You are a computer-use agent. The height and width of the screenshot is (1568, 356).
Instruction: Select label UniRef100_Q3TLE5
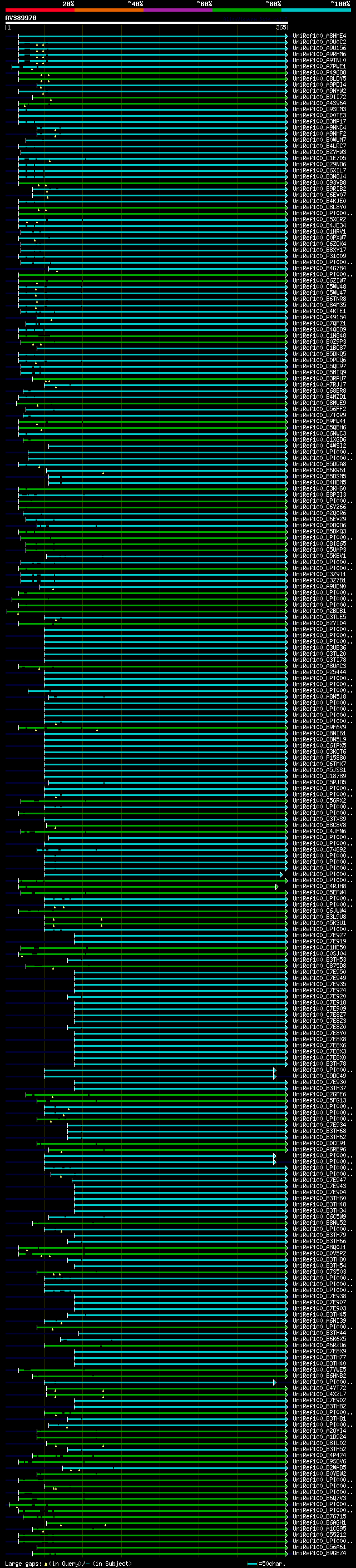pyautogui.click(x=319, y=617)
